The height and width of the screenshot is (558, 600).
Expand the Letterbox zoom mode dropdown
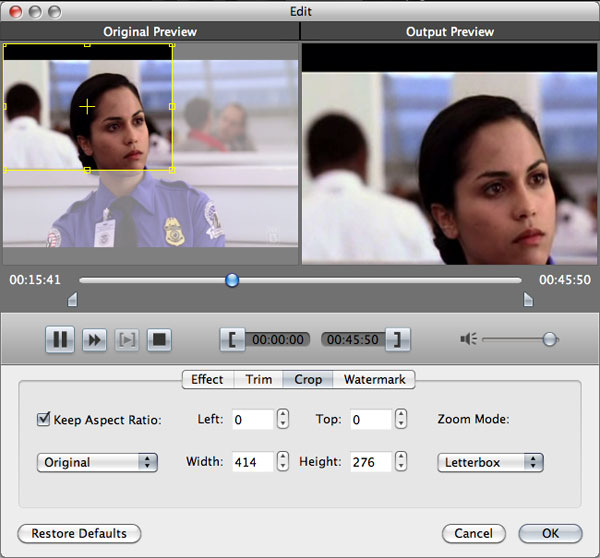coord(490,462)
